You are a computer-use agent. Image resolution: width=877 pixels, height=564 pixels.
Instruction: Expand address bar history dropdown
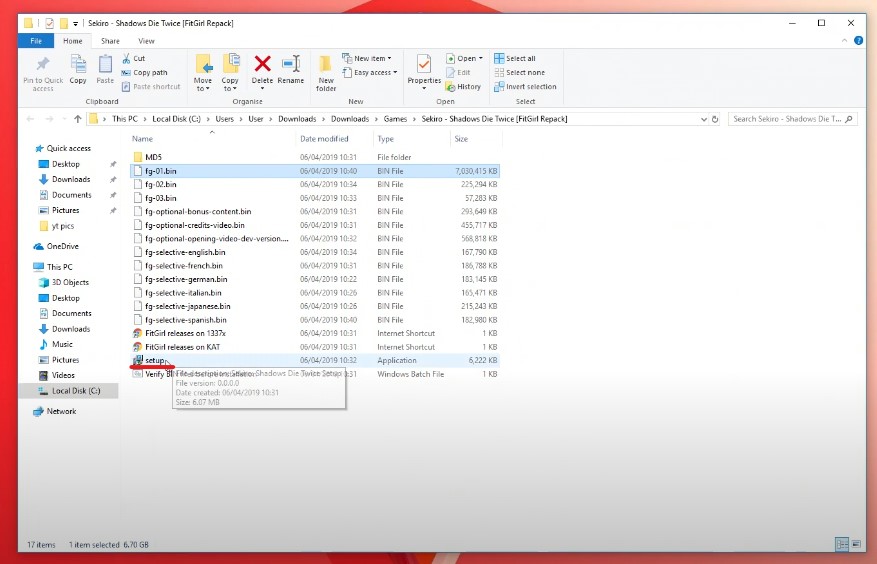(704, 119)
